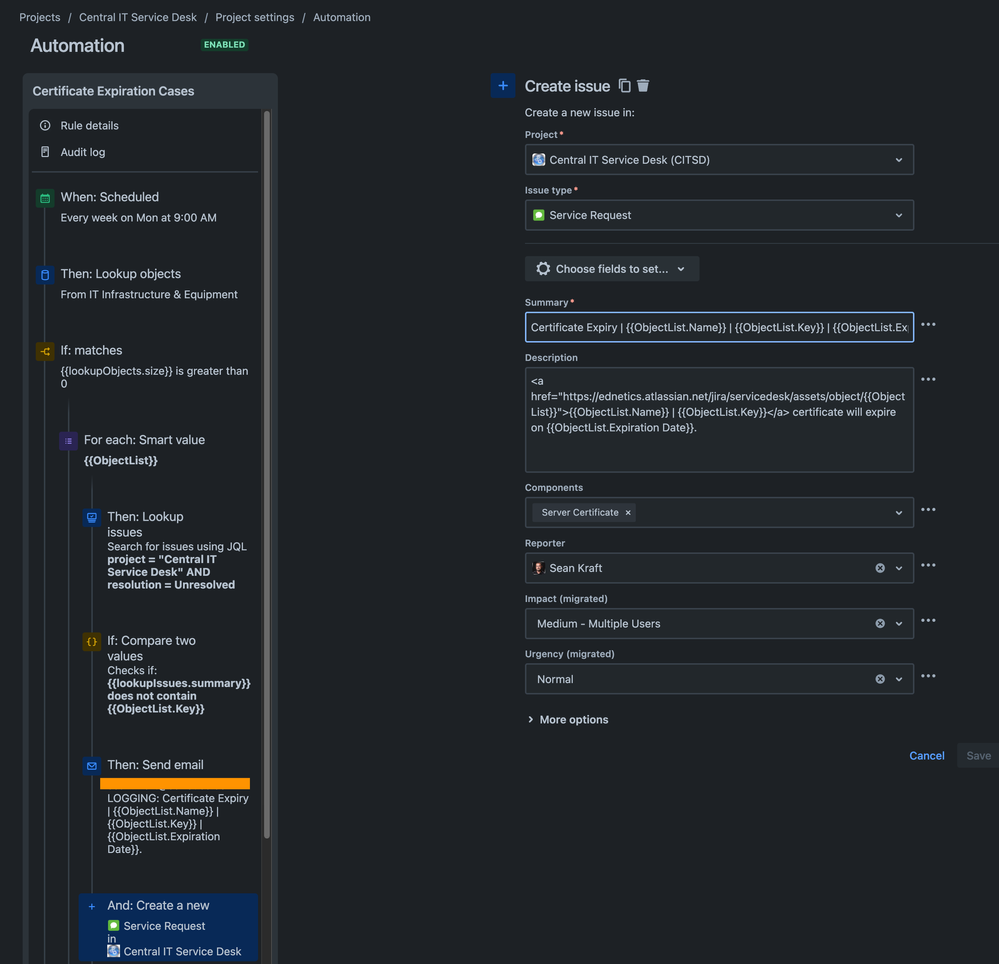Open more options dots next to Description field
Image resolution: width=999 pixels, height=964 pixels.
[928, 380]
